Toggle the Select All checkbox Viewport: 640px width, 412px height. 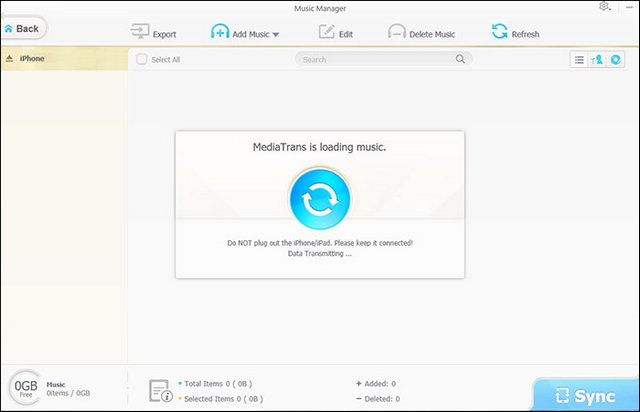141,60
